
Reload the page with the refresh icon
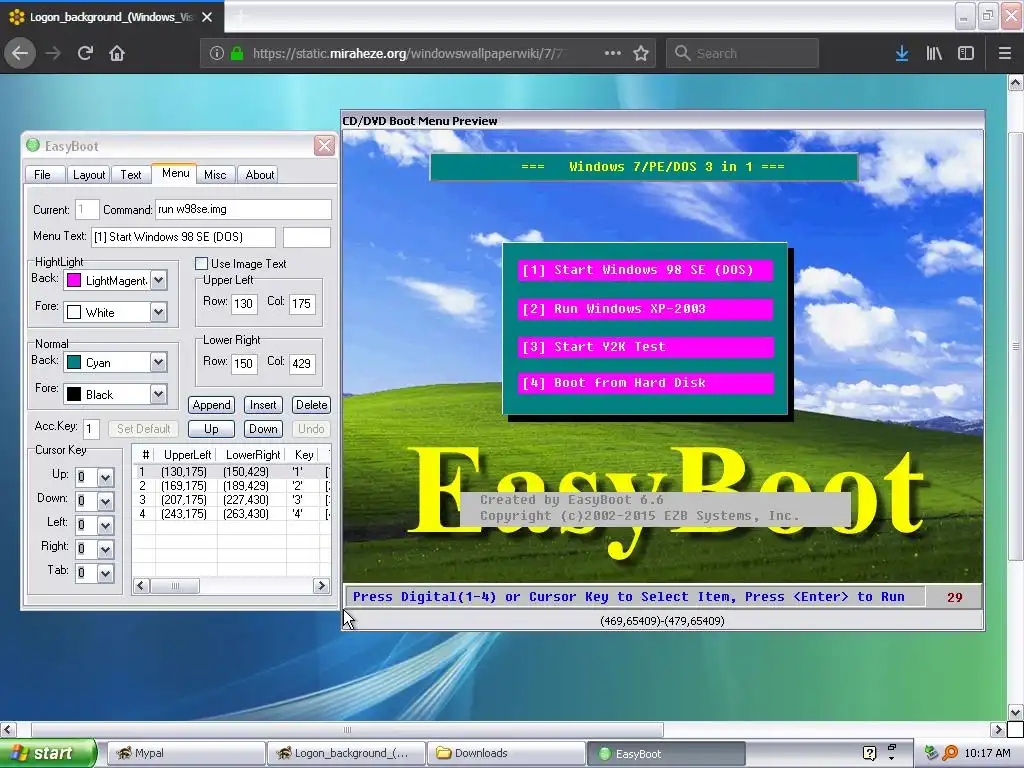click(85, 53)
